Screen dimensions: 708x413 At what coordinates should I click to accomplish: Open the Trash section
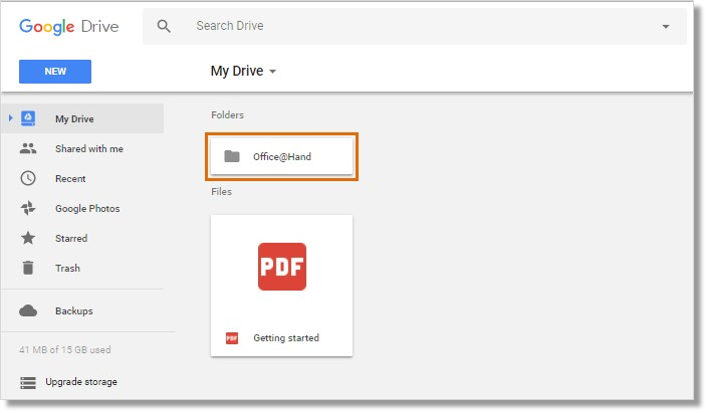point(68,268)
